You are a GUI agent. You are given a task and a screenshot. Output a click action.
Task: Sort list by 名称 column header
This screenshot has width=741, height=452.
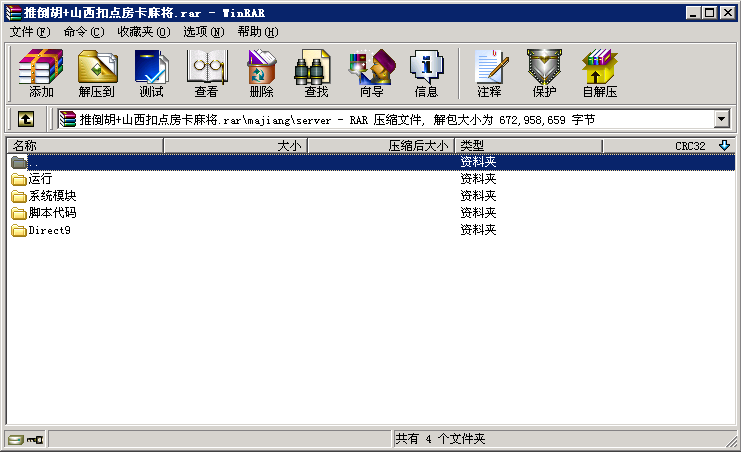(84, 146)
